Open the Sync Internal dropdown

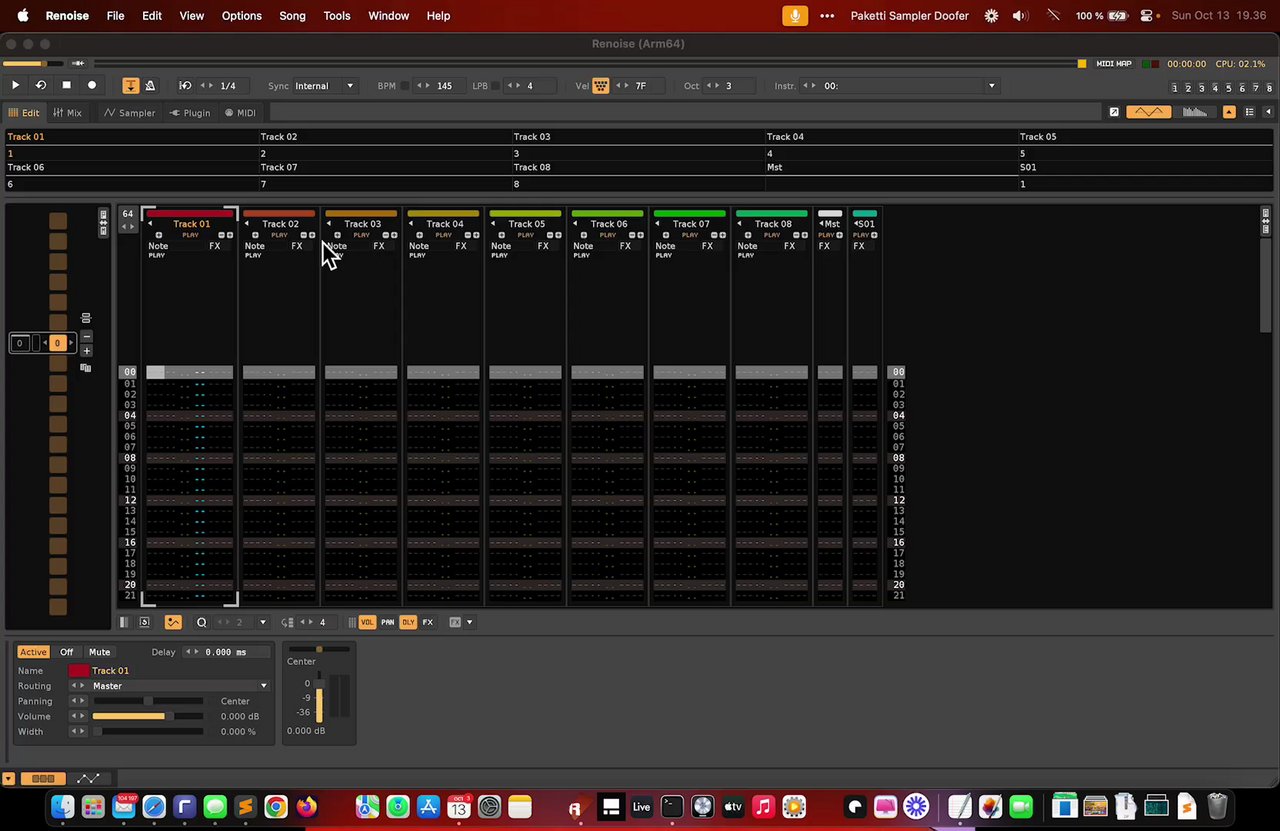click(324, 86)
